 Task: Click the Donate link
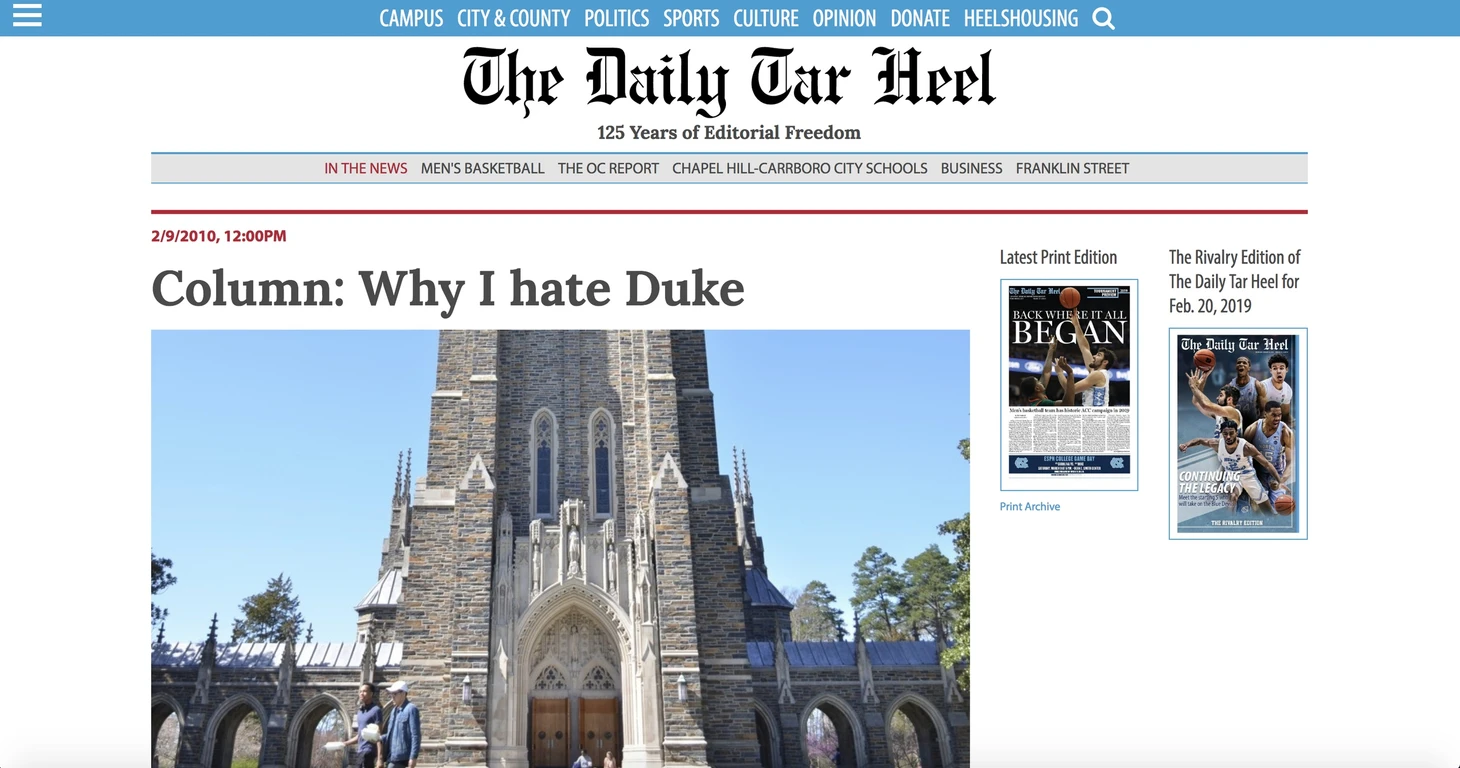point(920,18)
